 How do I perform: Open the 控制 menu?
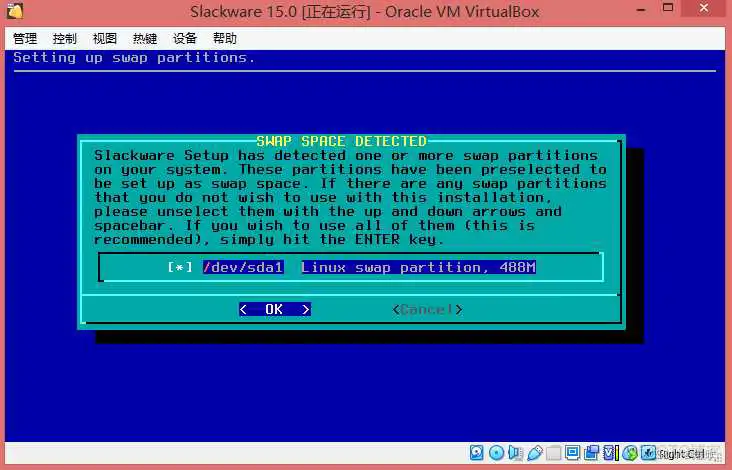(x=64, y=39)
